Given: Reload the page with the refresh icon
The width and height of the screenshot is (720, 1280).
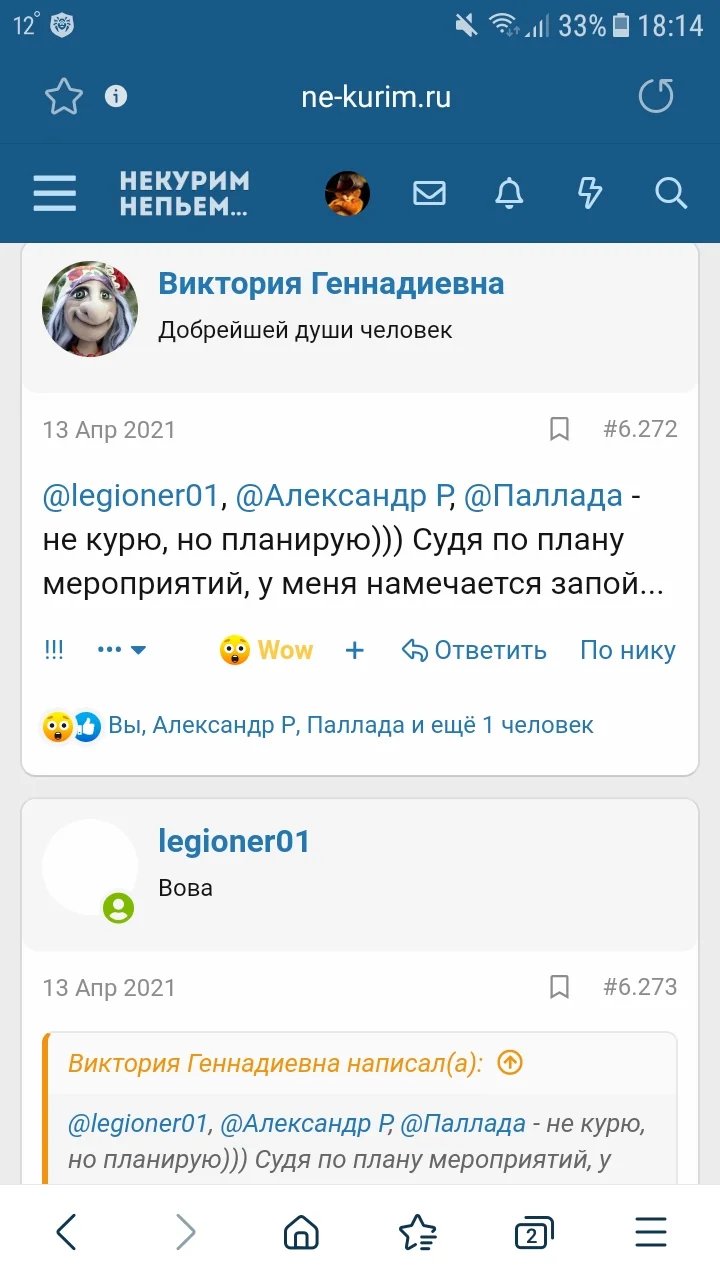Looking at the screenshot, I should [x=657, y=97].
